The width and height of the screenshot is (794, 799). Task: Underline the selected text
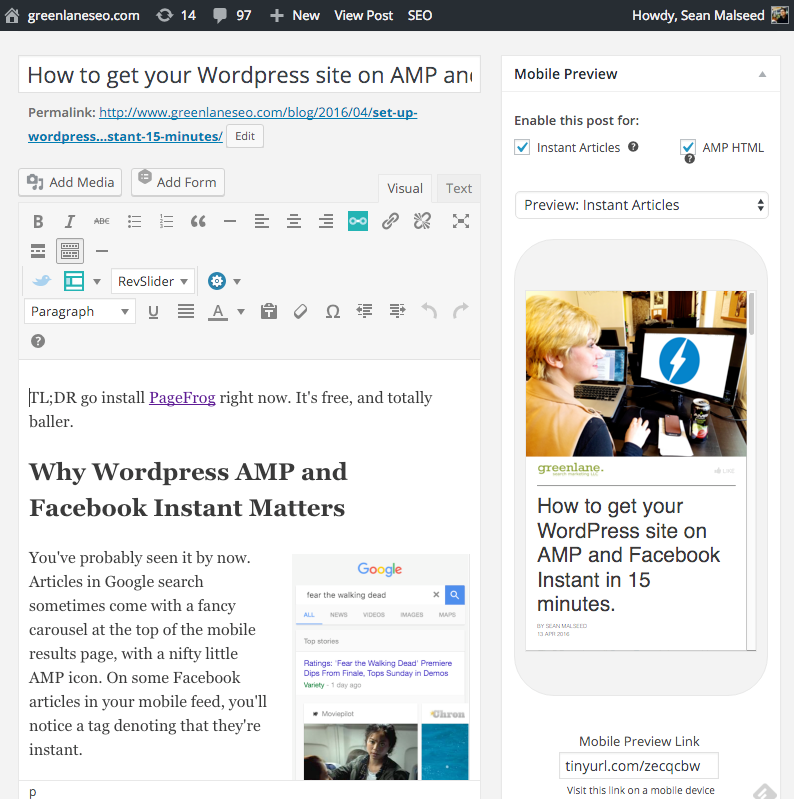(x=153, y=311)
